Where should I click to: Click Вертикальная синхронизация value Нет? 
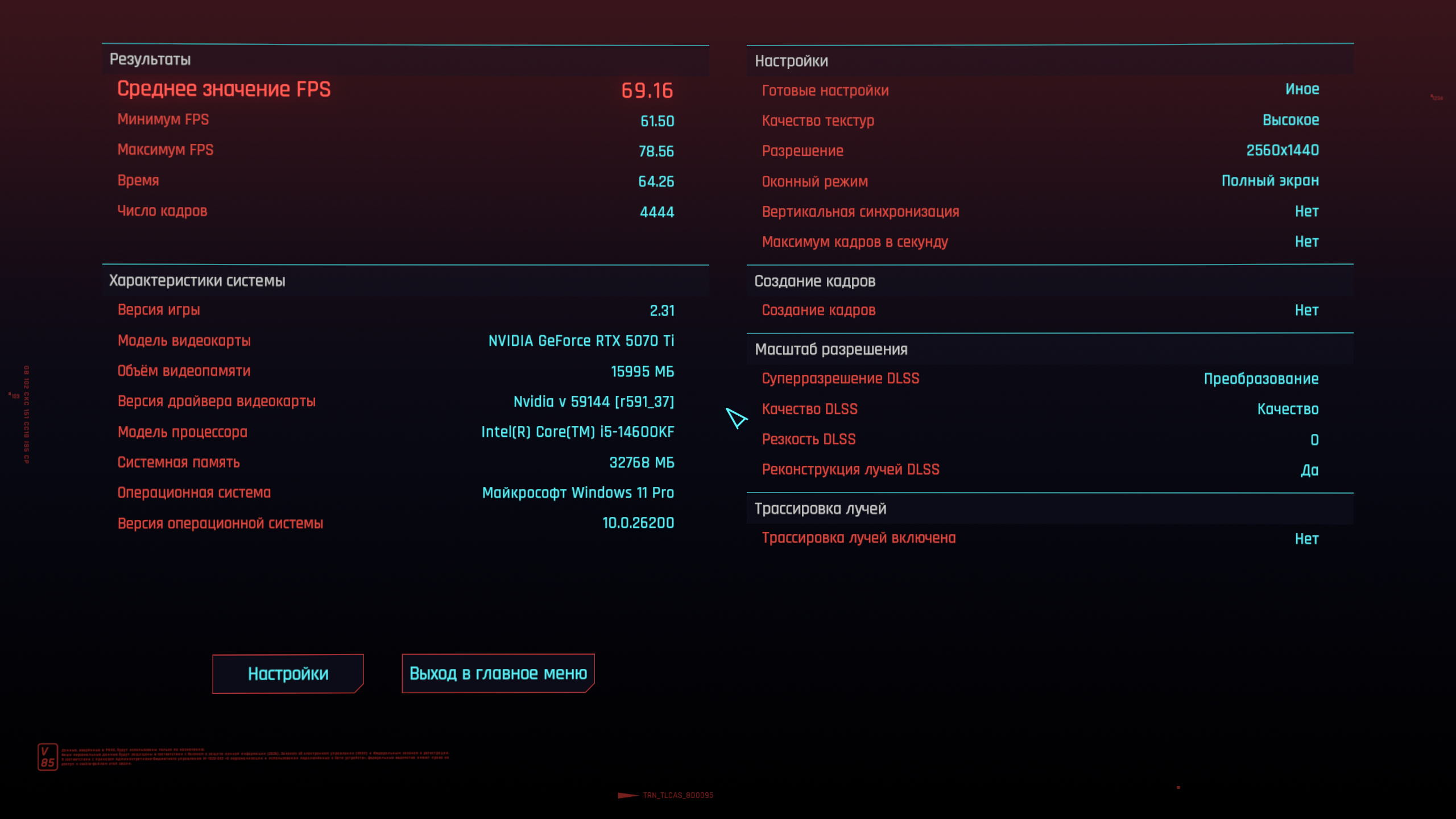(1306, 212)
